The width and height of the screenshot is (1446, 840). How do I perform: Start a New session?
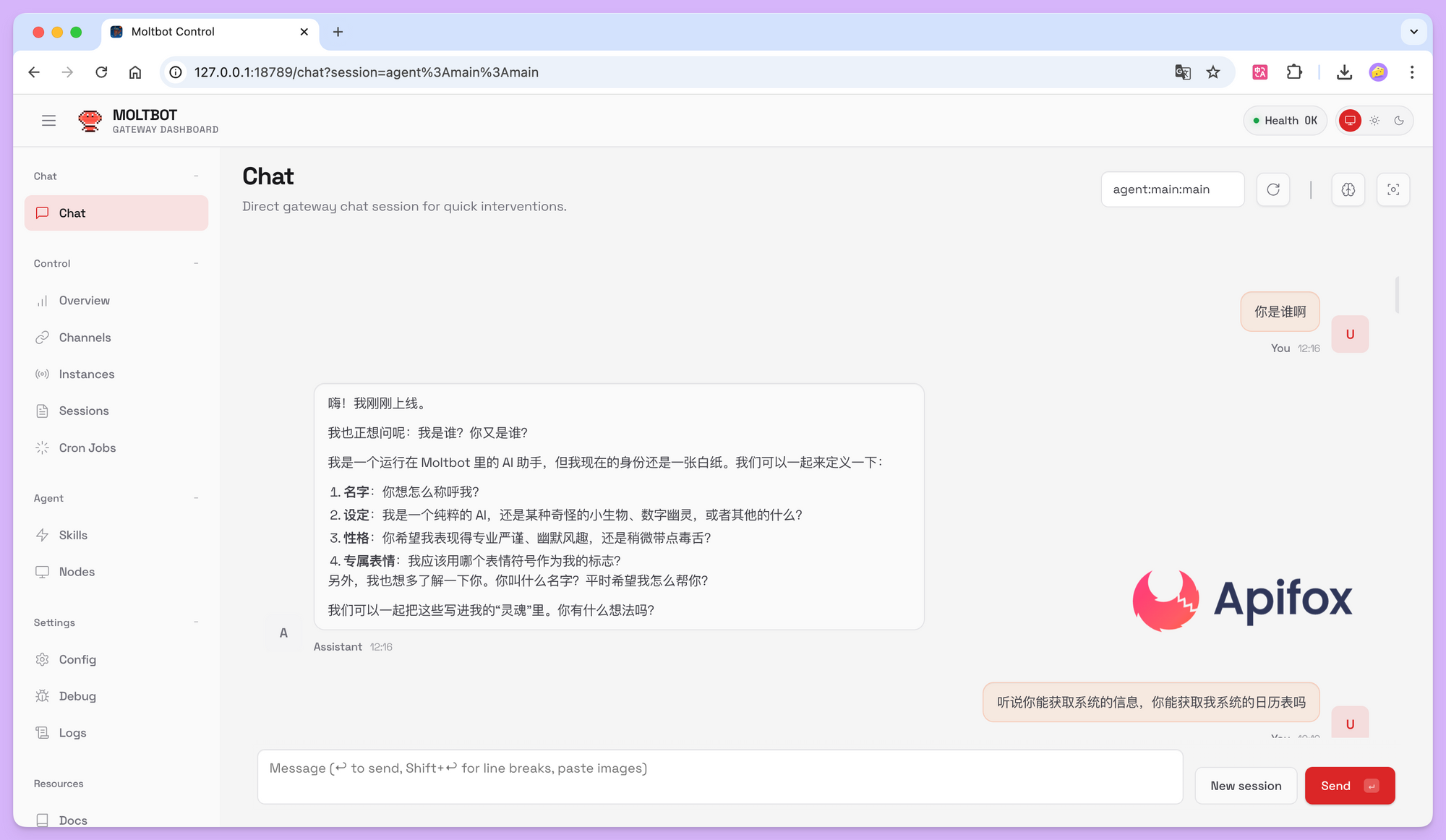[1245, 785]
